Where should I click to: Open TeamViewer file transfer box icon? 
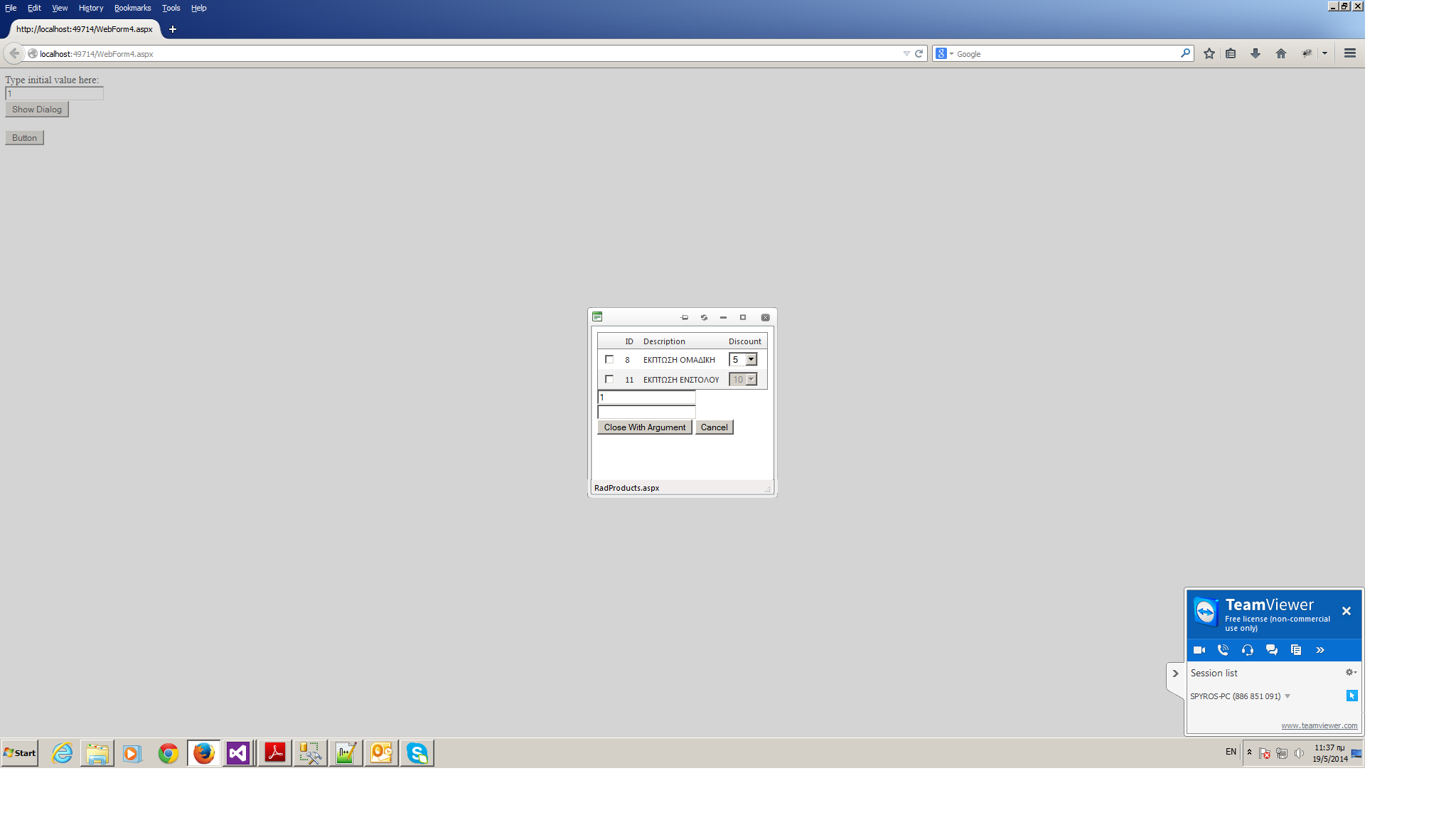[1296, 650]
